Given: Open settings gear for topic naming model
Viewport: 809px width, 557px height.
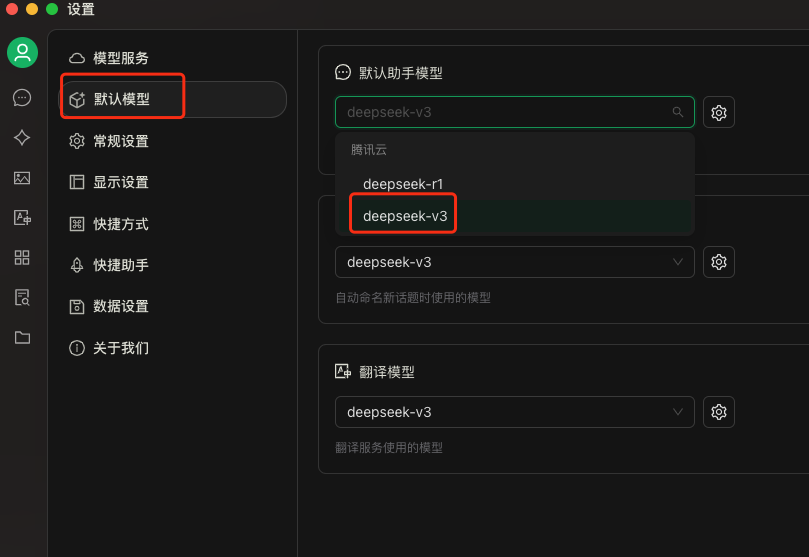Looking at the screenshot, I should (x=719, y=262).
